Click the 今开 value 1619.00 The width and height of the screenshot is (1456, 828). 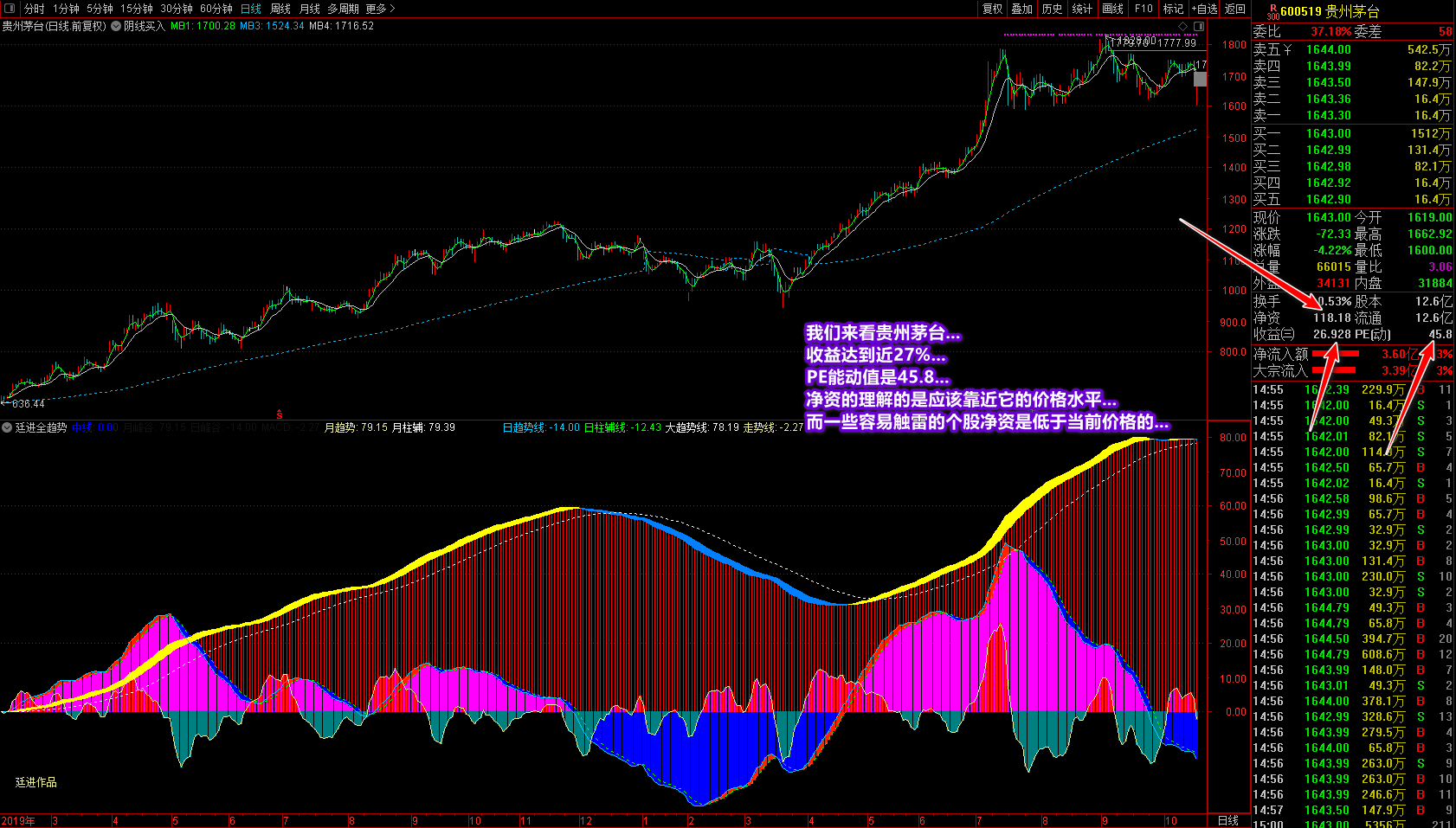tap(1429, 217)
